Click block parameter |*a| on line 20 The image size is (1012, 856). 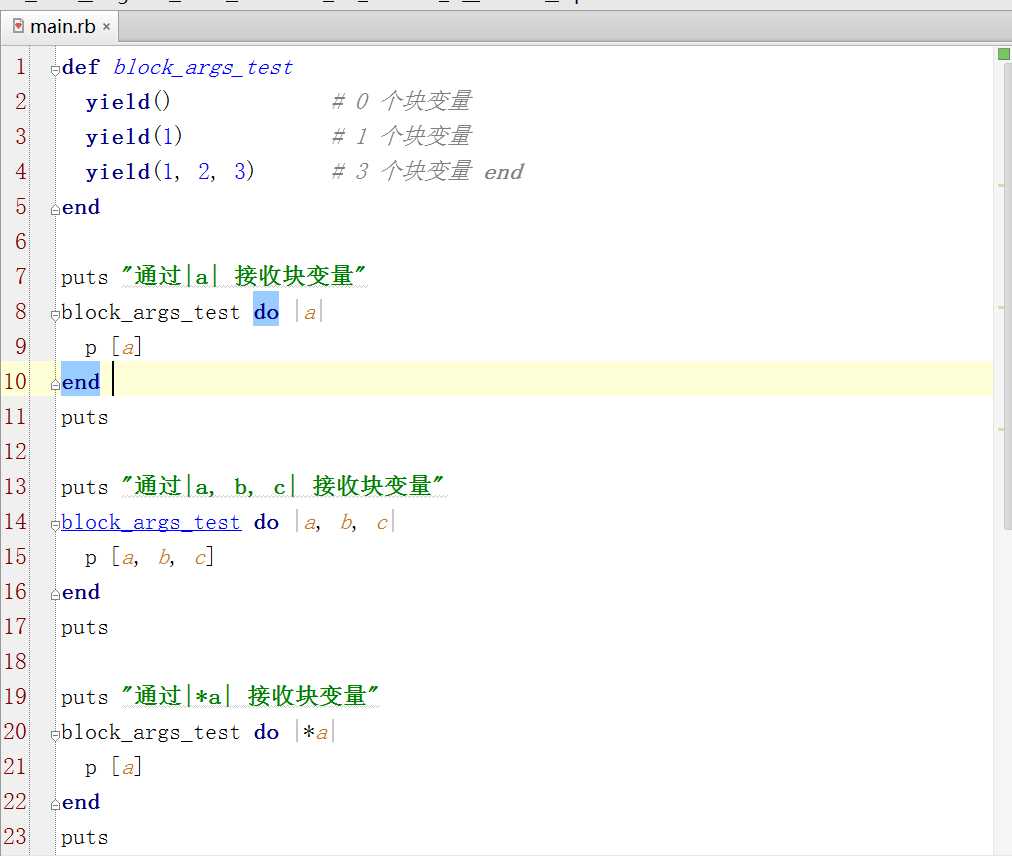(316, 732)
